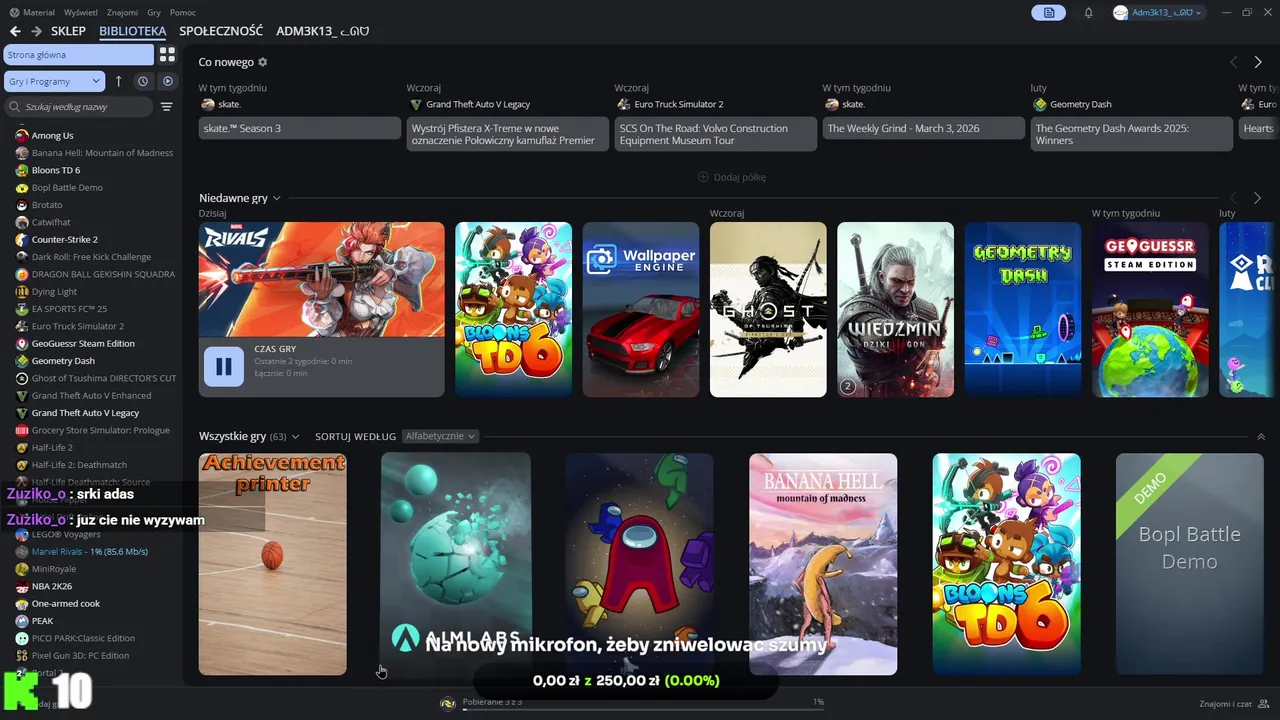The width and height of the screenshot is (1280, 720).
Task: Open the notifications bell
Action: 1089,12
